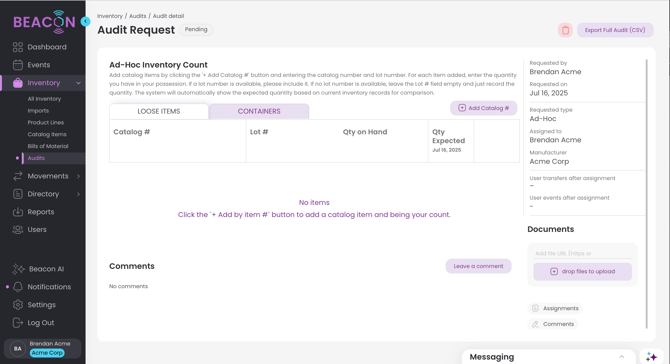
Task: Open Audits in the breadcrumb
Action: (138, 16)
